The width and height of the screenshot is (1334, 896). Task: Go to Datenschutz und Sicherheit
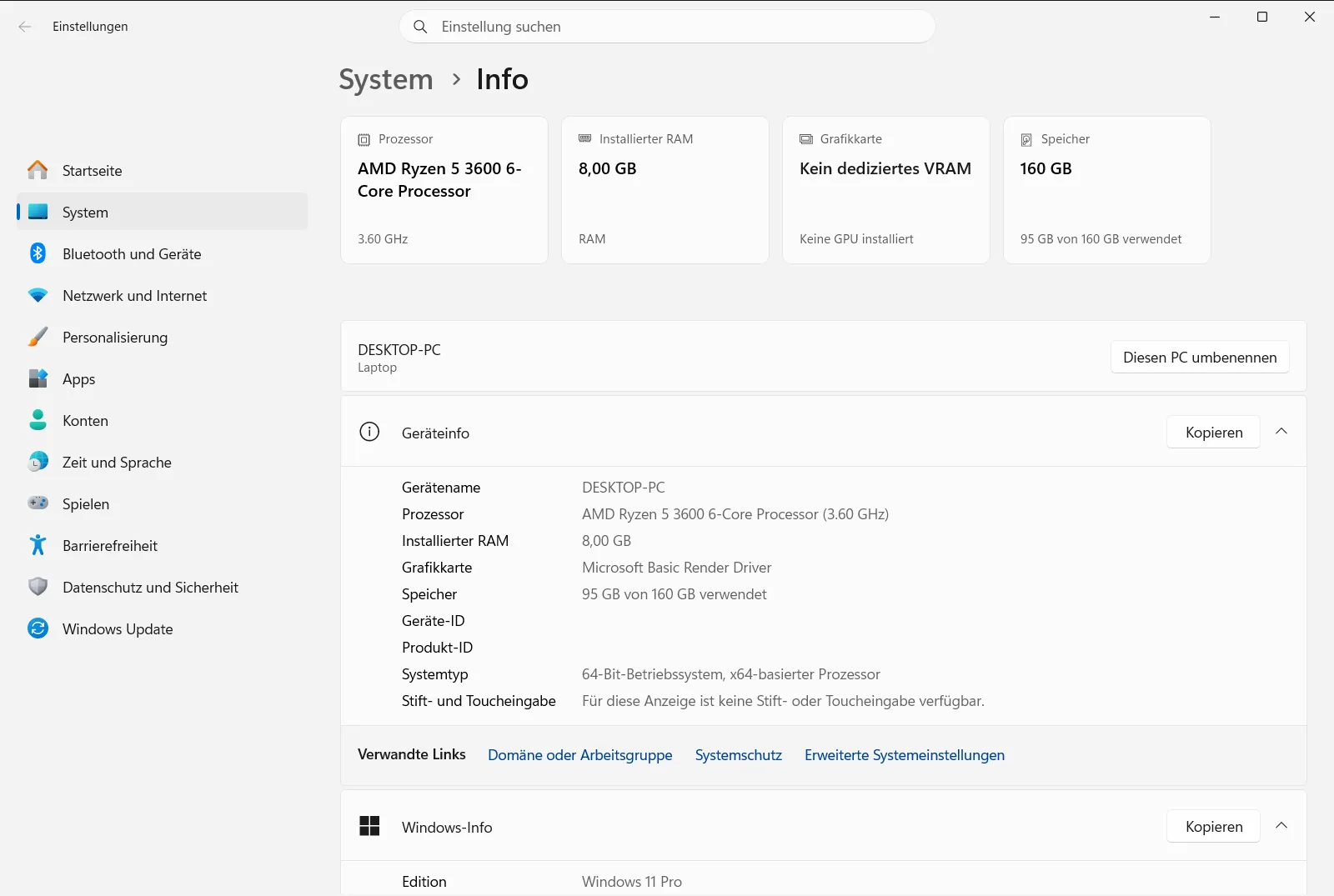pos(163,587)
